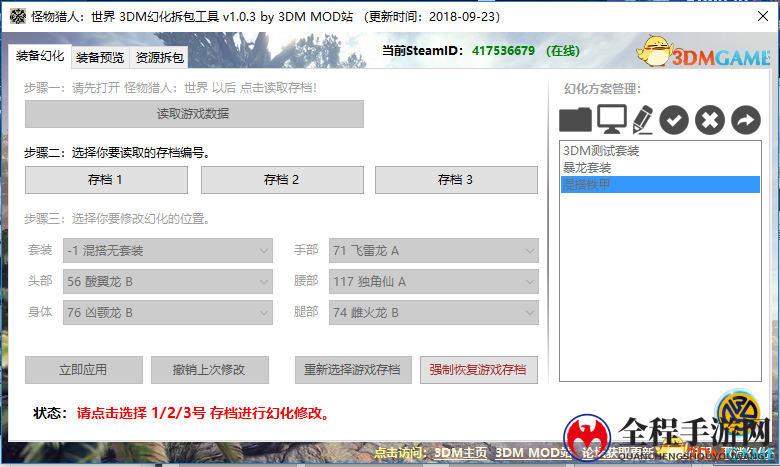Click the monitor icon in scheme management

tap(611, 119)
